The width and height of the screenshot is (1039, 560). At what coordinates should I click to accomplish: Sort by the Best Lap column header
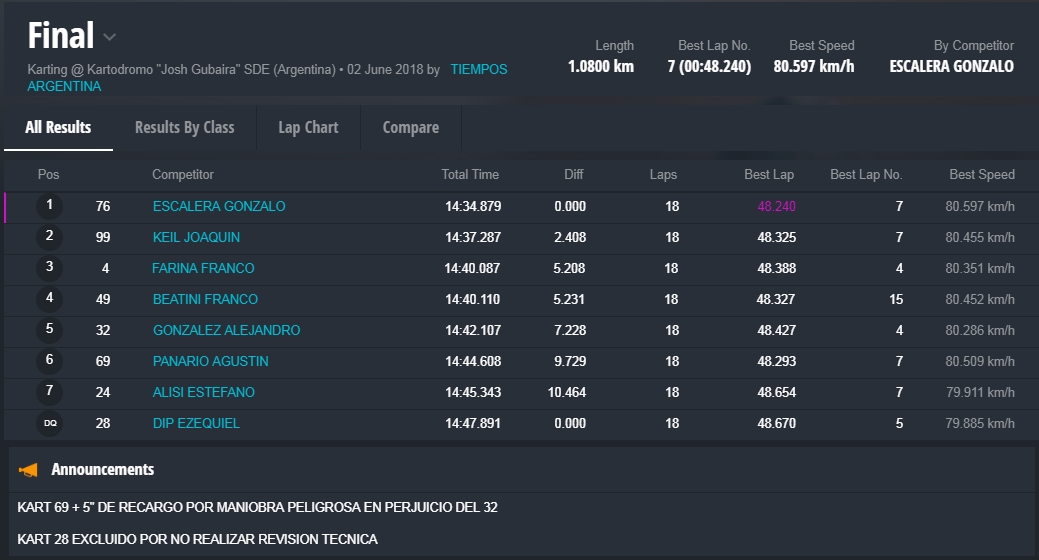pyautogui.click(x=768, y=174)
